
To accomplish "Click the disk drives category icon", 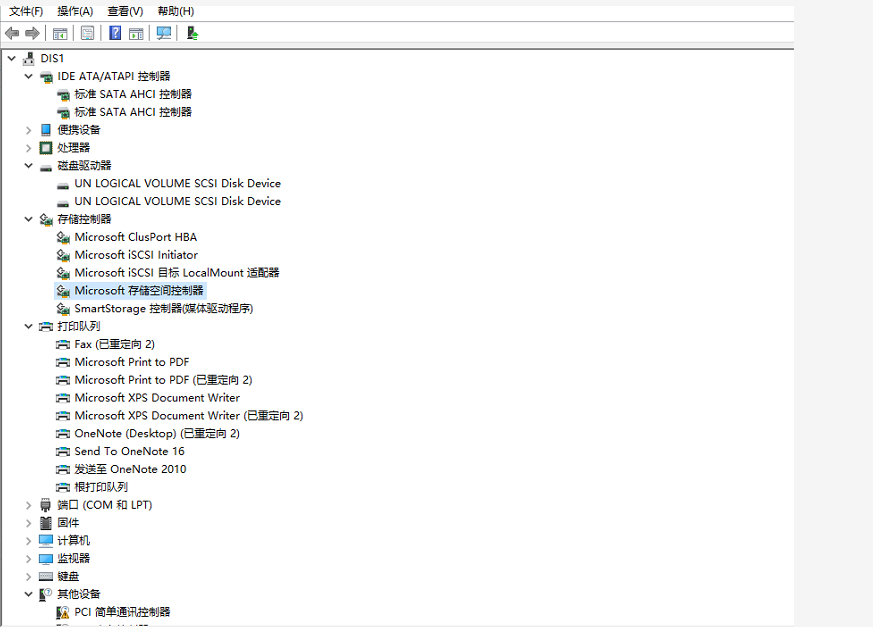I will tap(46, 168).
